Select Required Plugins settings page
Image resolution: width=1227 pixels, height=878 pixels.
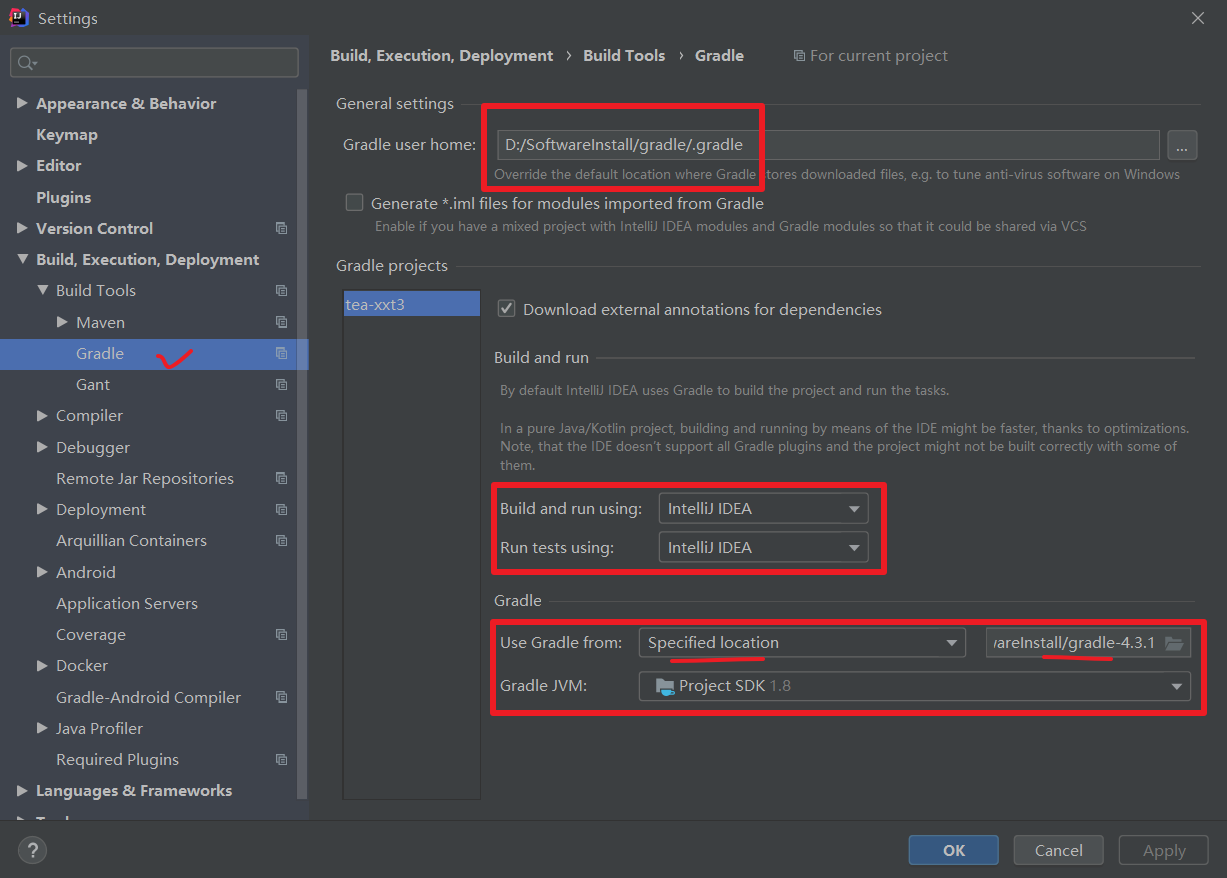(117, 760)
